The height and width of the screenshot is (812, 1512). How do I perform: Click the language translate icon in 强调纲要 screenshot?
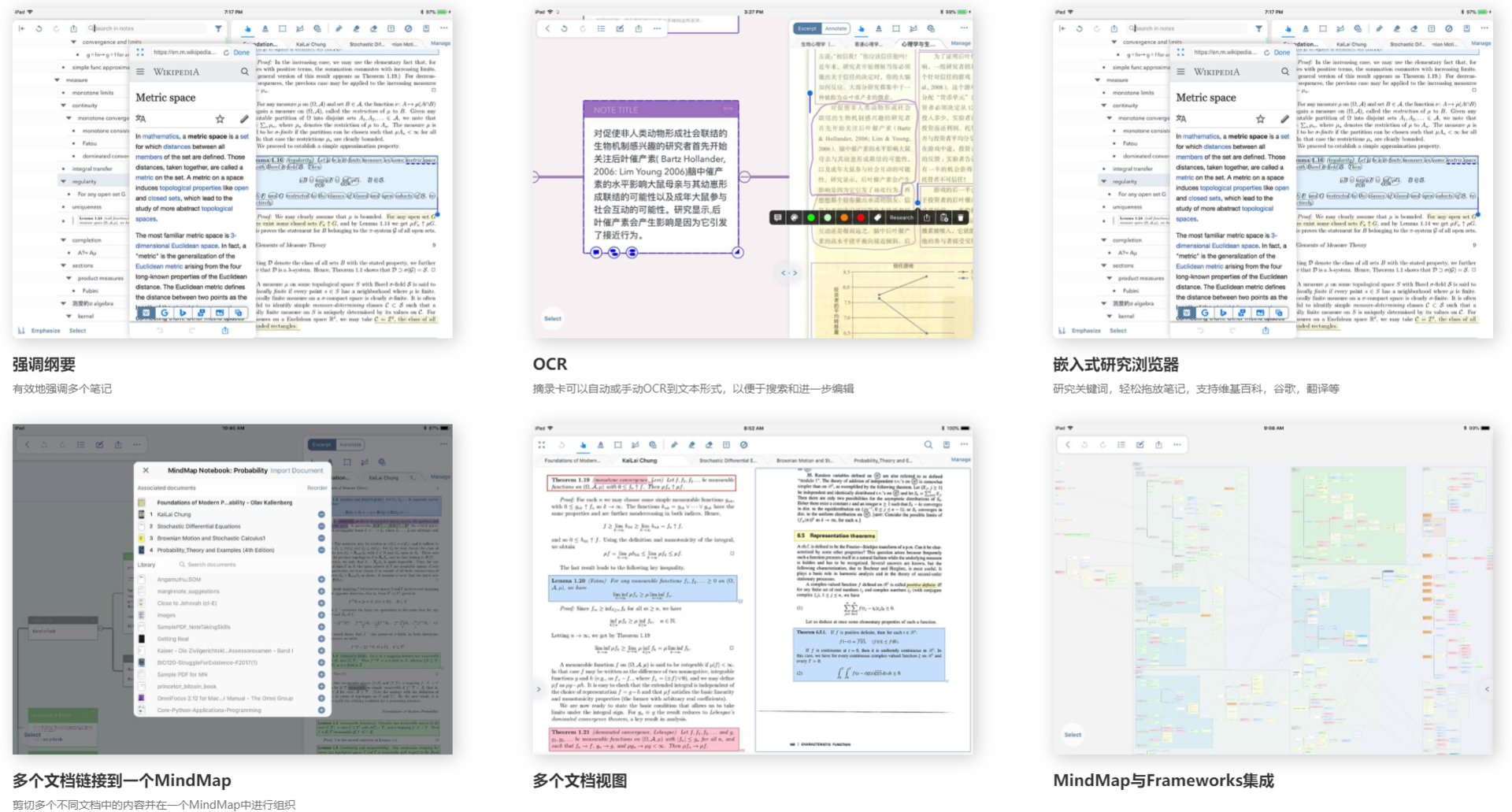pyautogui.click(x=141, y=119)
